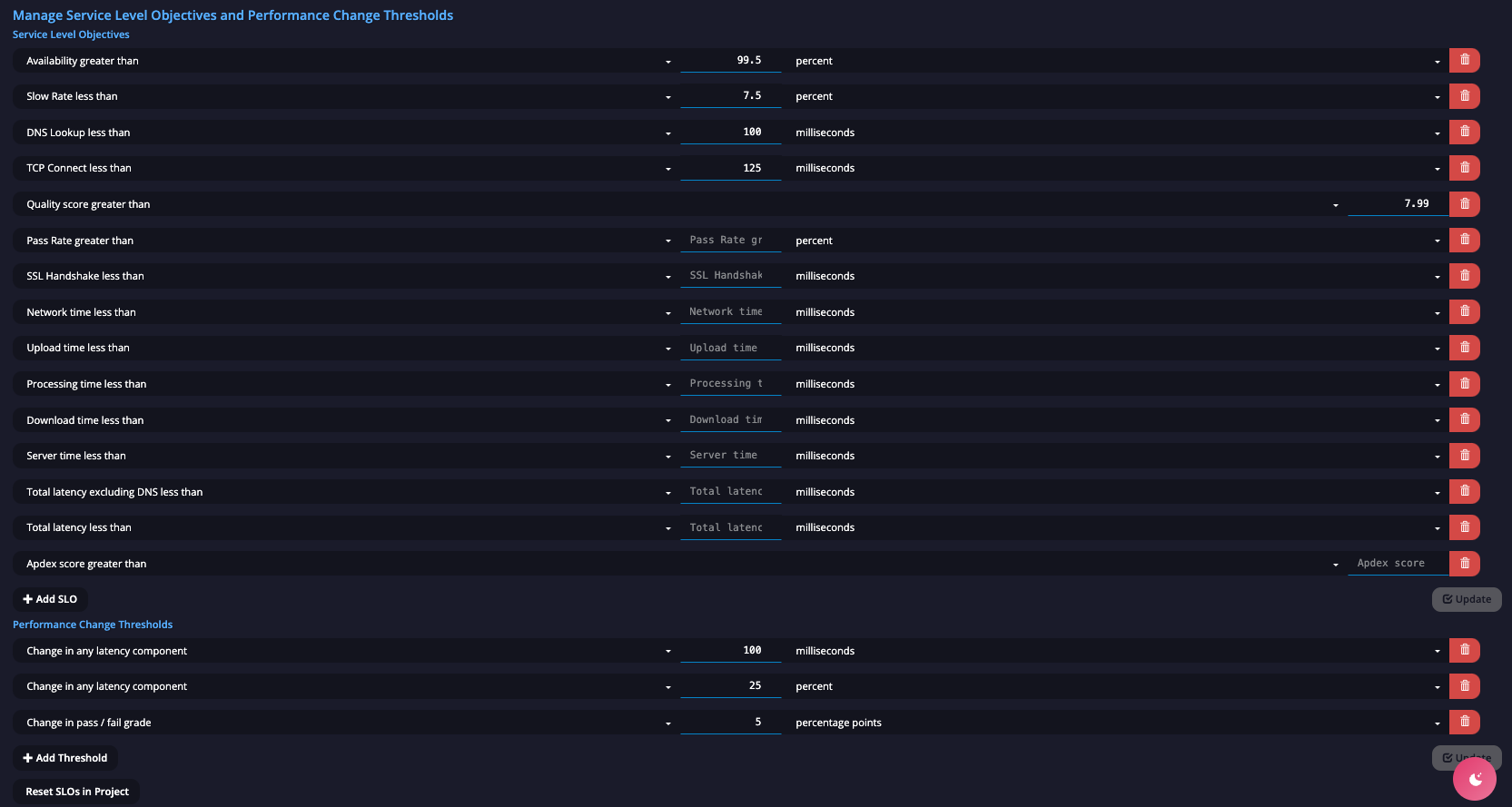Delete the Network time less than SLO
The height and width of the screenshot is (807, 1512).
1464,311
